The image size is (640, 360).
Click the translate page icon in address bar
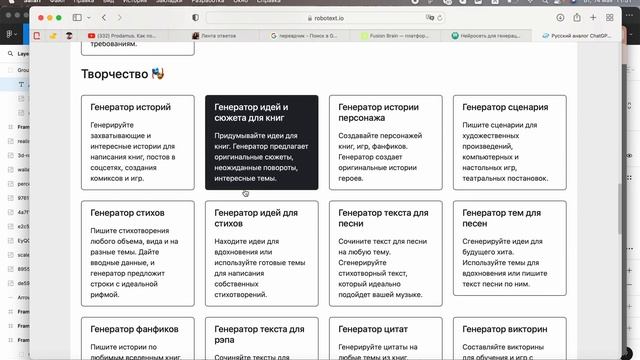click(x=429, y=18)
